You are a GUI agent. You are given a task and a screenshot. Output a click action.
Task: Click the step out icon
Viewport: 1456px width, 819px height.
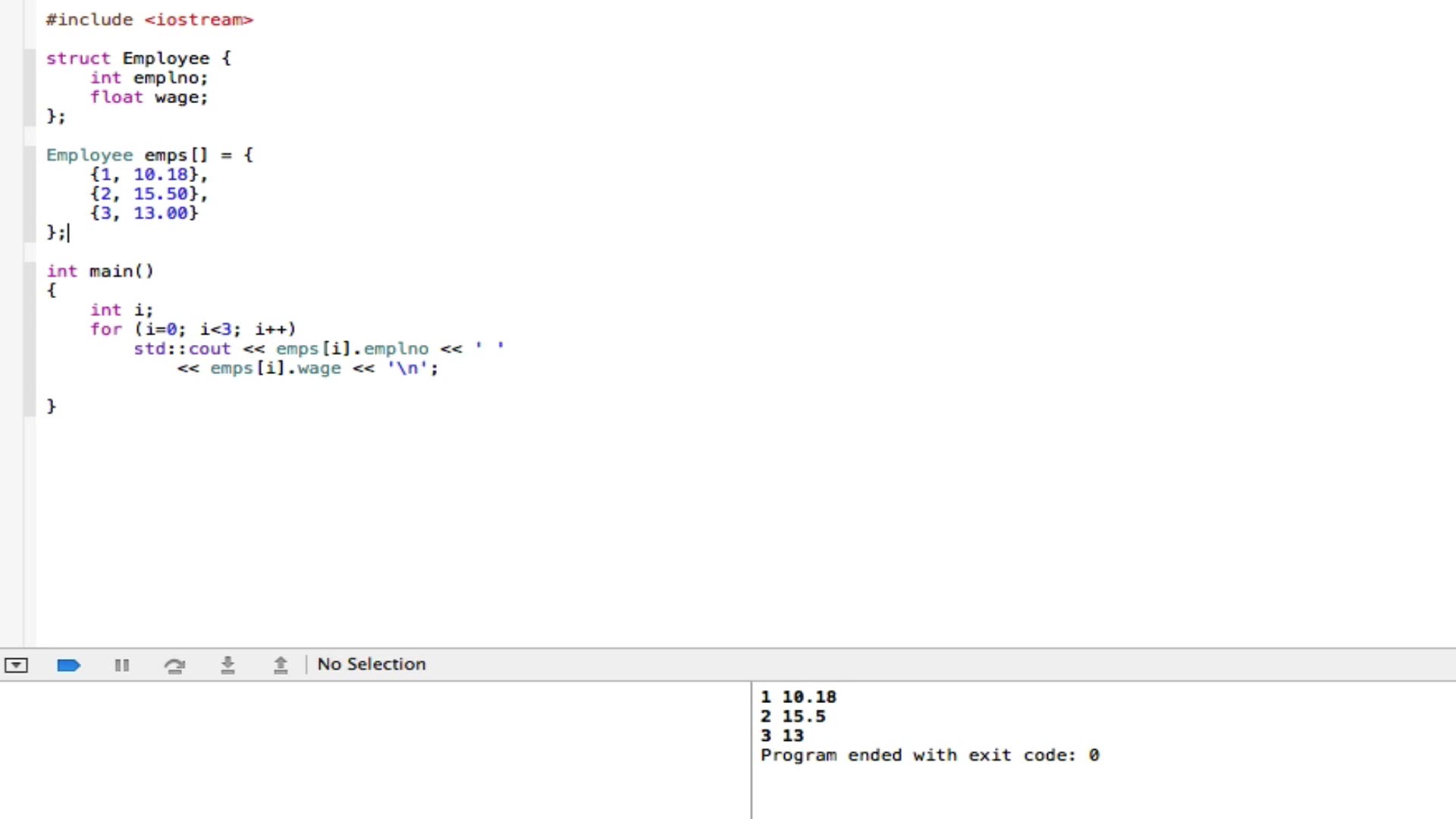point(280,665)
